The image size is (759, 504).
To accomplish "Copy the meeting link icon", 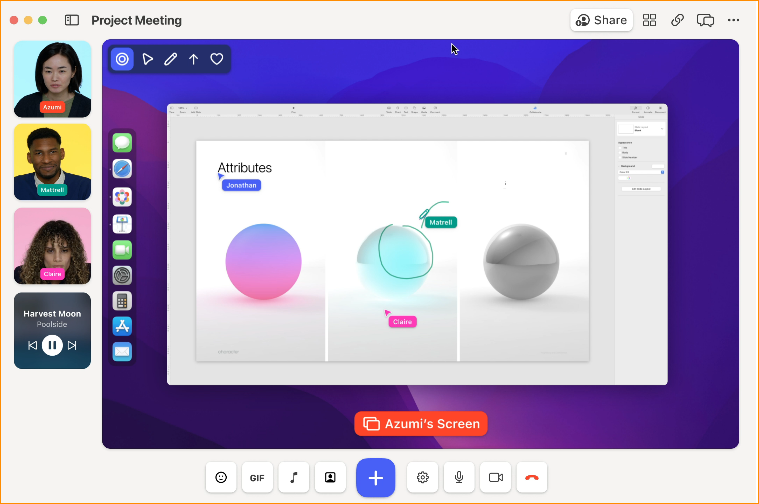I will [x=677, y=20].
